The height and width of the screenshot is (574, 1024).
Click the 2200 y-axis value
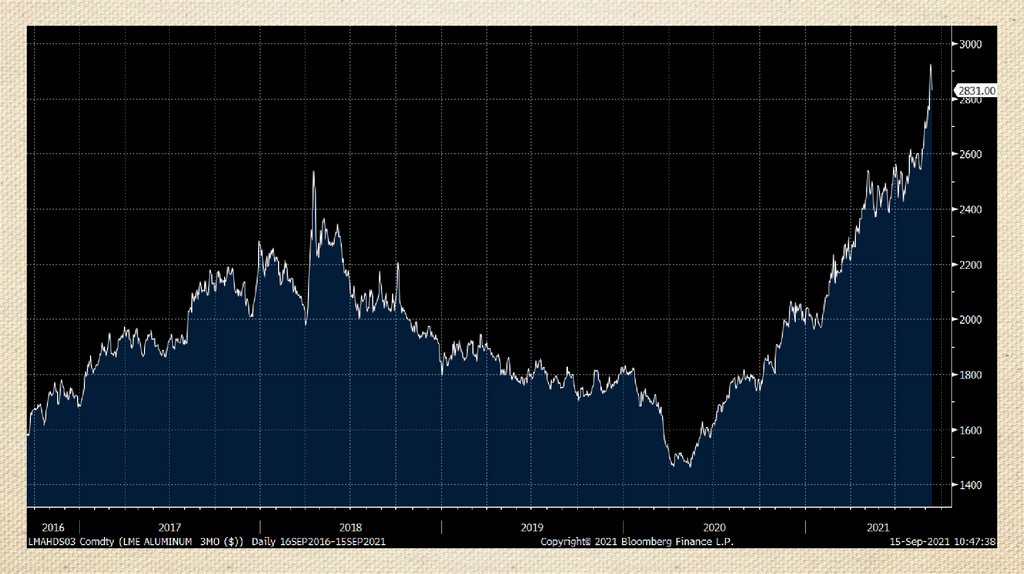point(970,265)
